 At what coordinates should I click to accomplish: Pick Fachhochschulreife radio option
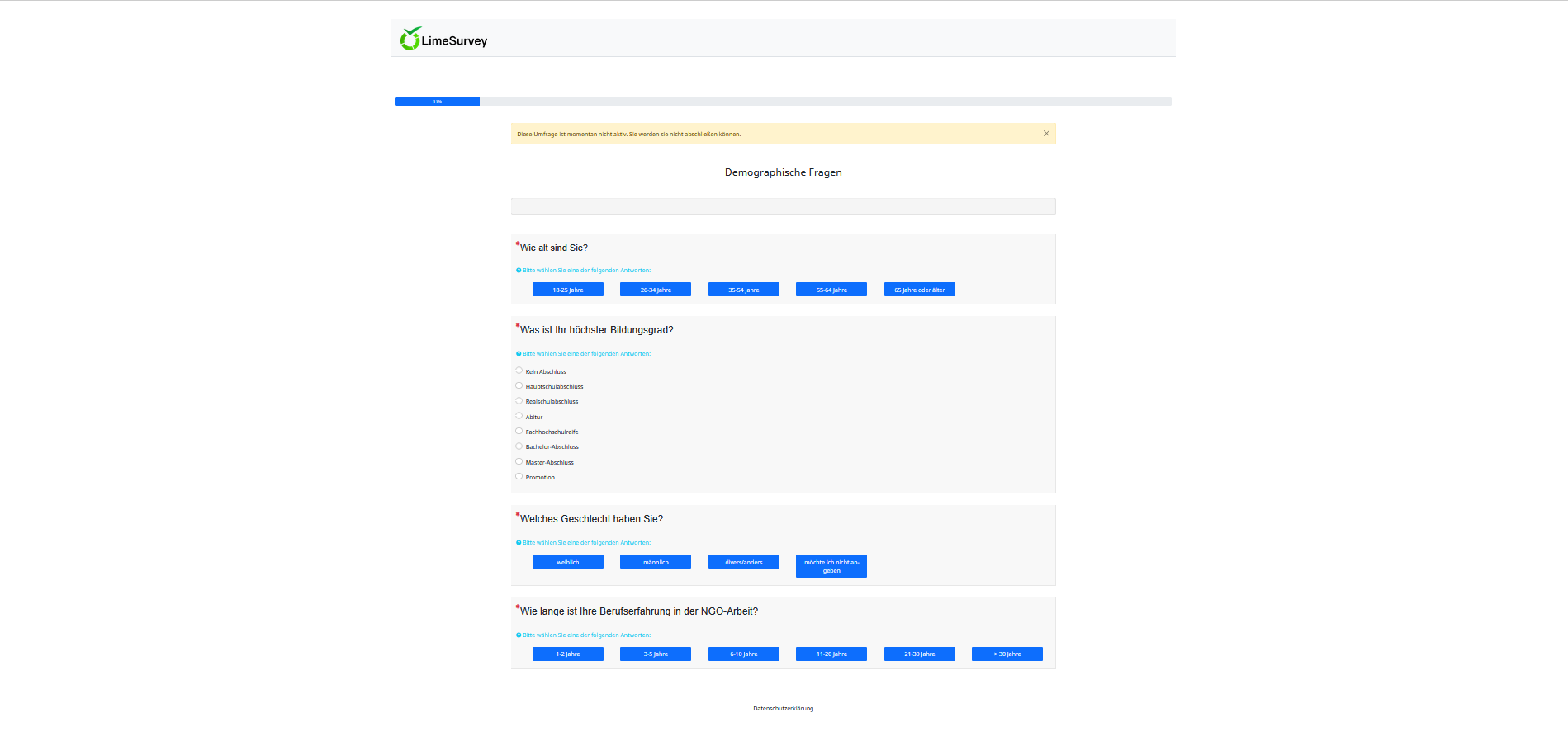point(519,431)
